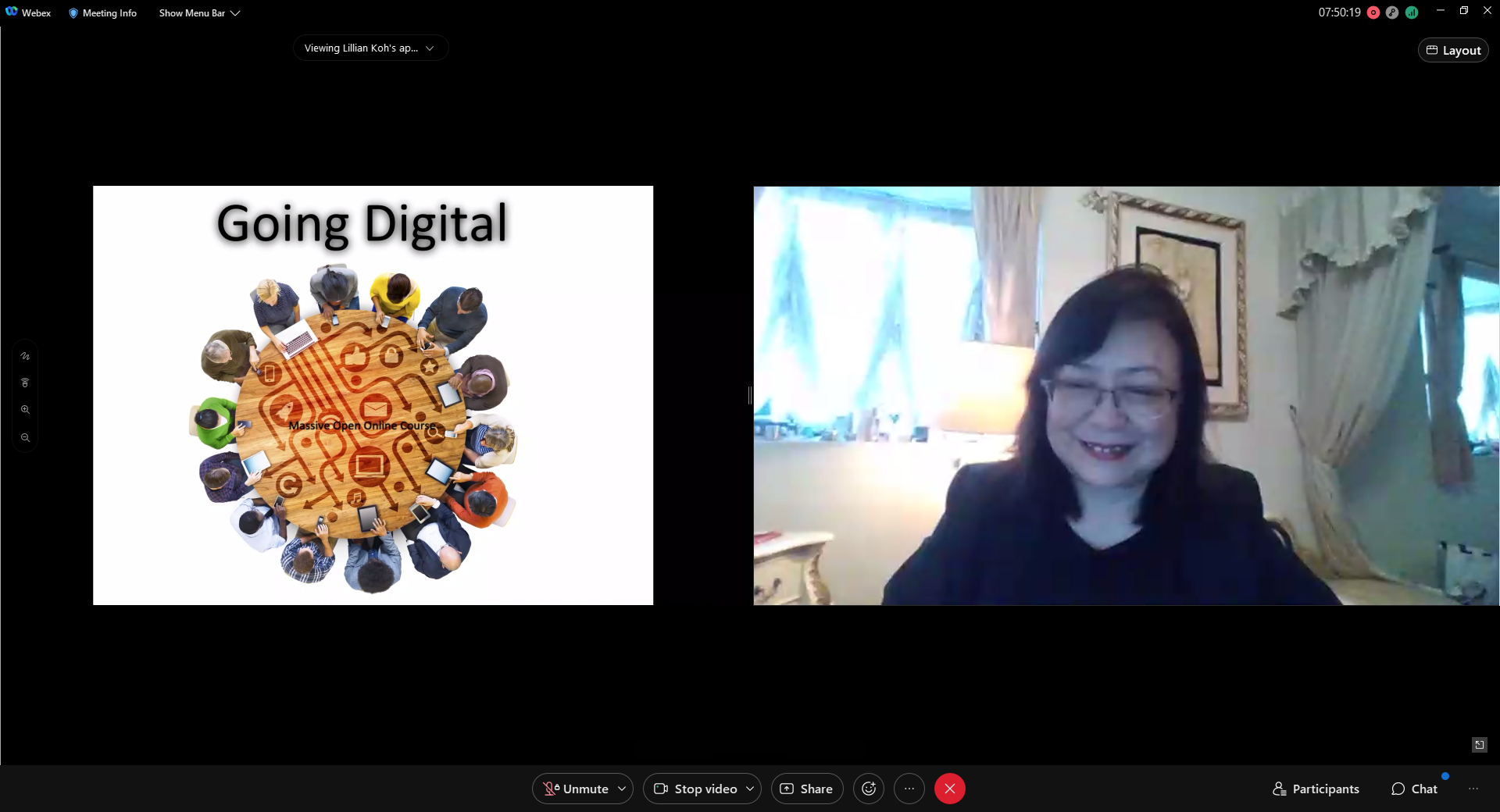Expand Show Menu Bar
Viewport: 1500px width, 812px height.
pos(199,12)
